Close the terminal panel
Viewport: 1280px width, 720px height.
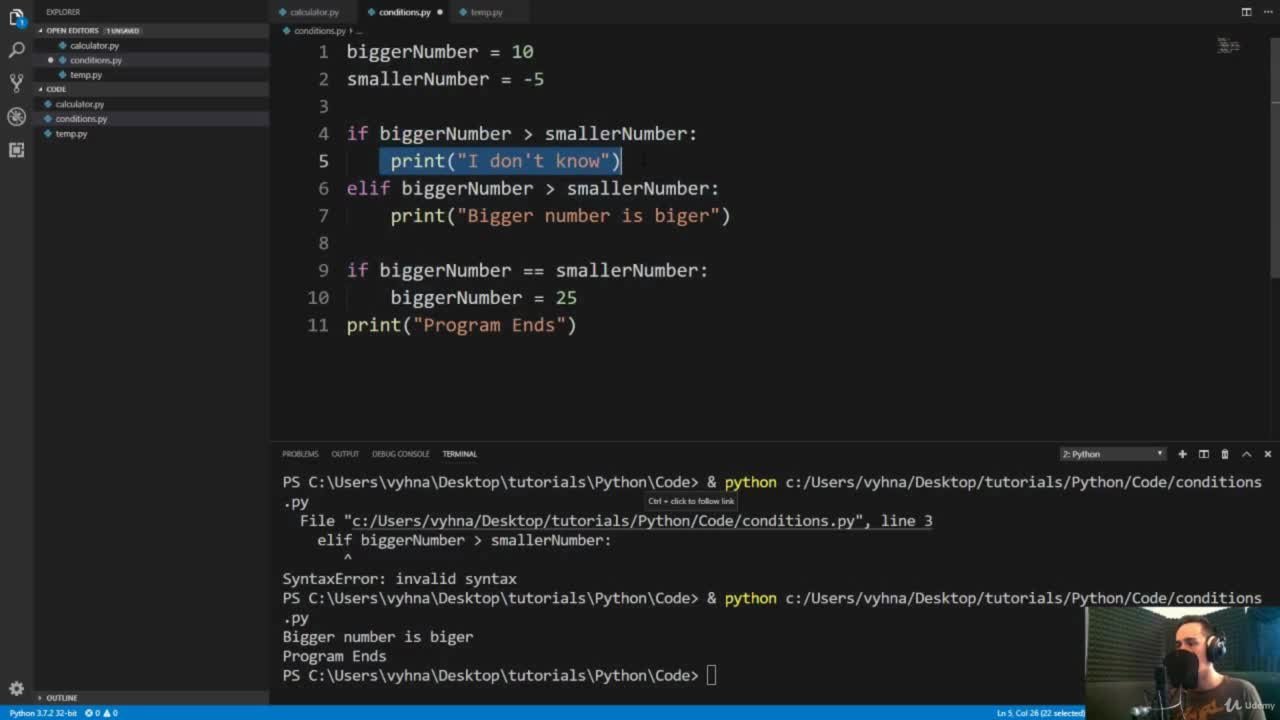tap(1267, 454)
